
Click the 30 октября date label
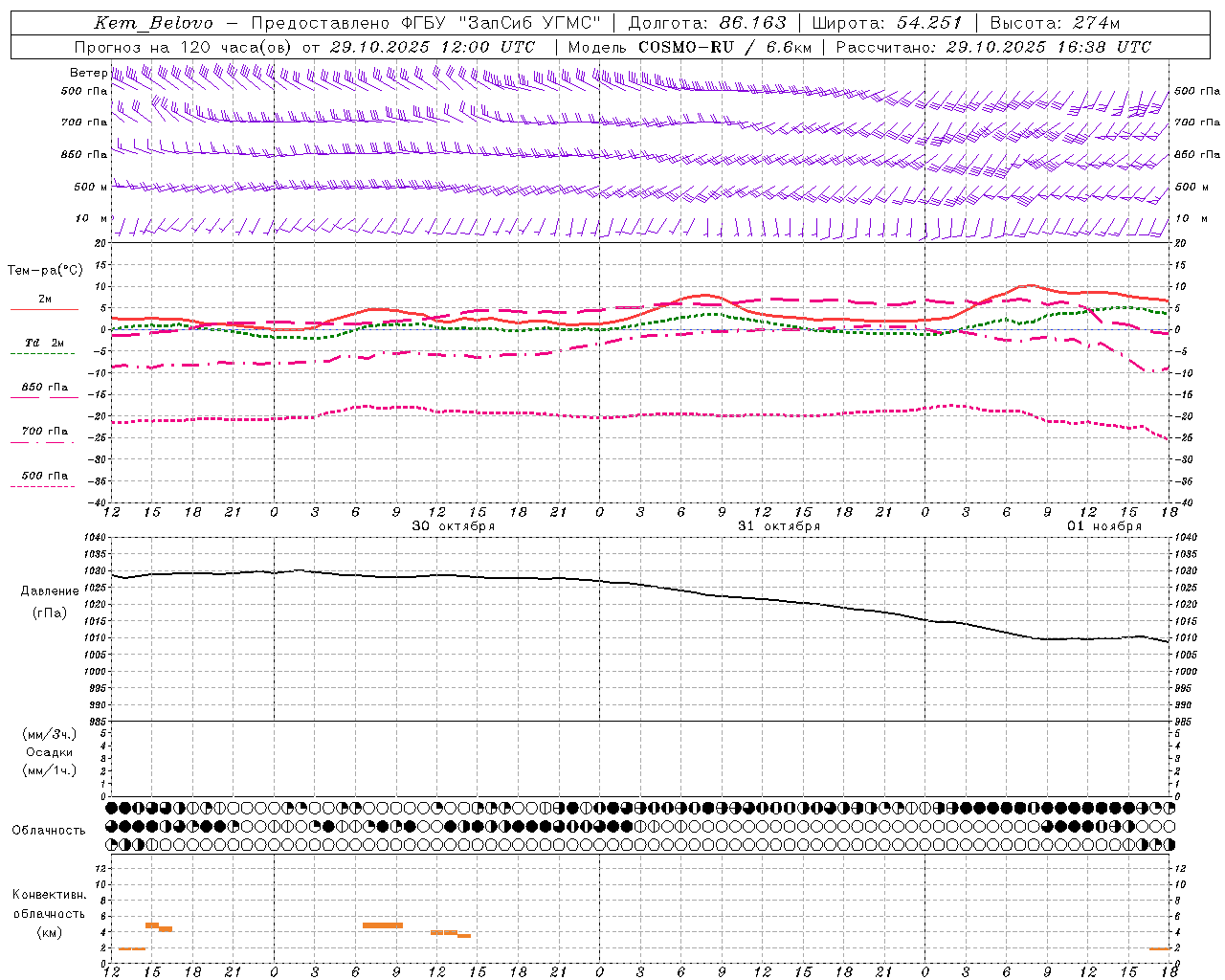click(454, 526)
